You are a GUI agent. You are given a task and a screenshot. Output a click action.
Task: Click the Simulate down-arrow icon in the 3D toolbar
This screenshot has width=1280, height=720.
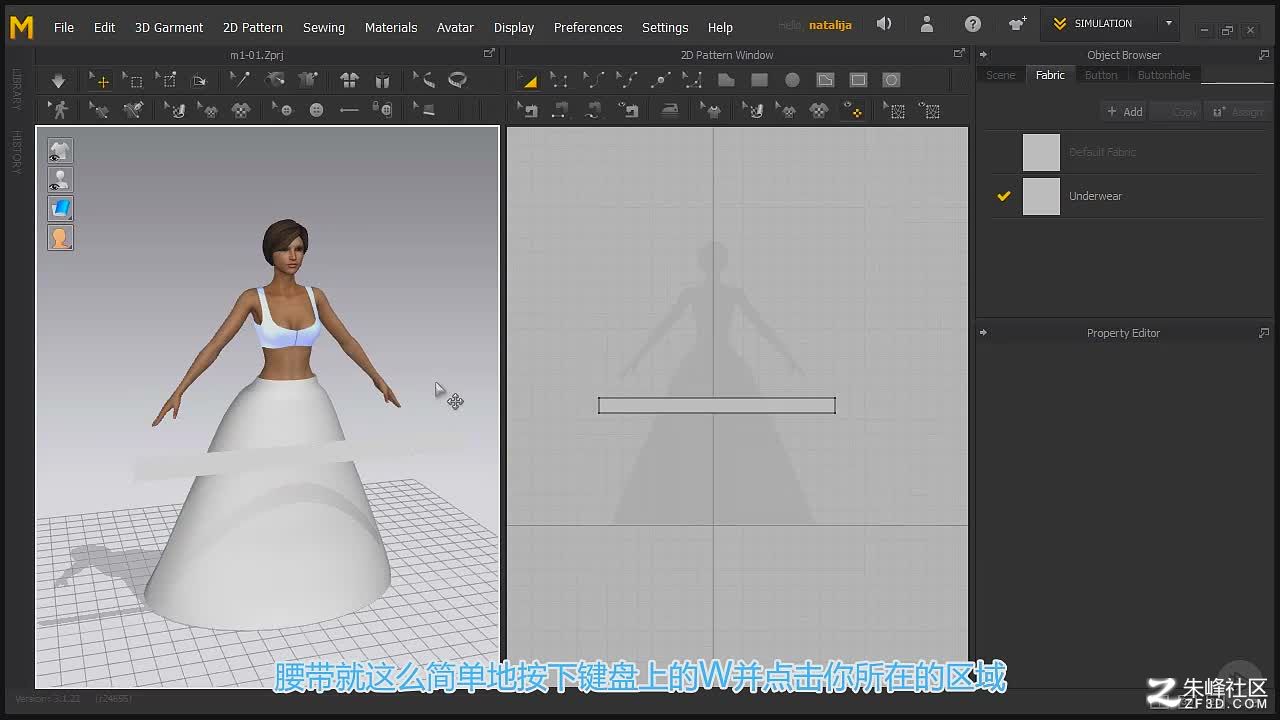point(58,81)
